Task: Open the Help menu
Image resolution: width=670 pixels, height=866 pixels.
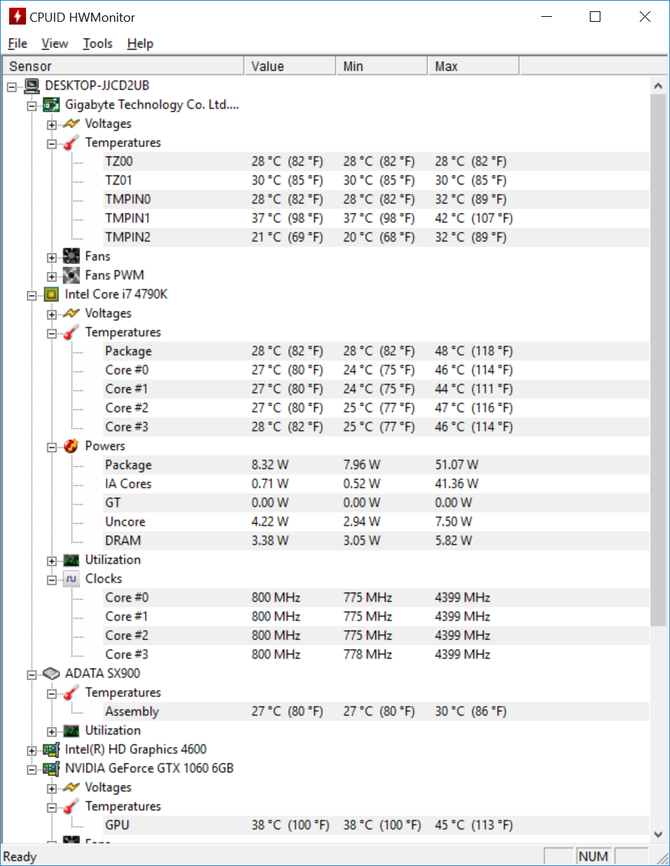Action: 140,44
